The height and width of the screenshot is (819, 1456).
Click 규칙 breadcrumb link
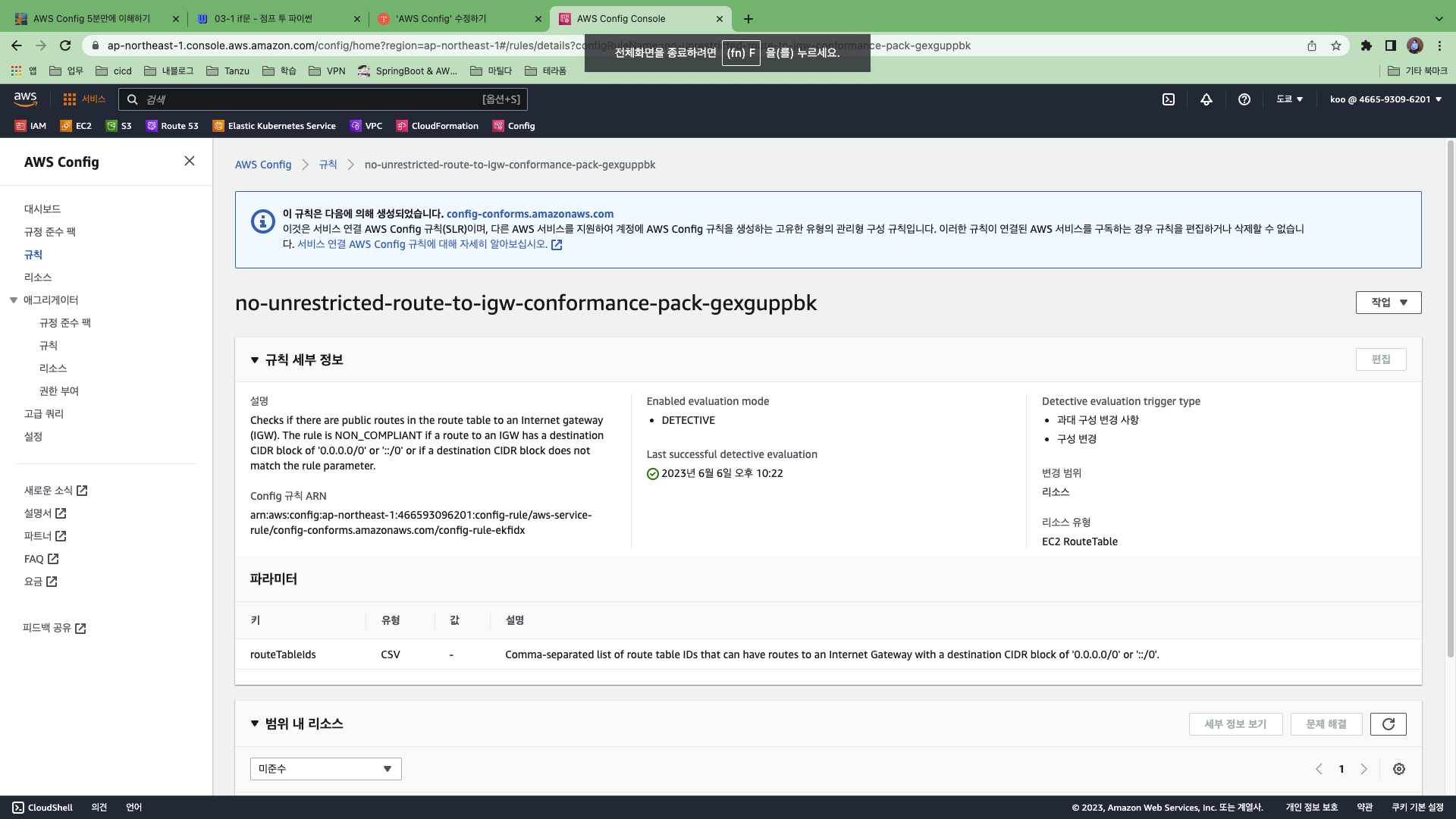point(328,165)
